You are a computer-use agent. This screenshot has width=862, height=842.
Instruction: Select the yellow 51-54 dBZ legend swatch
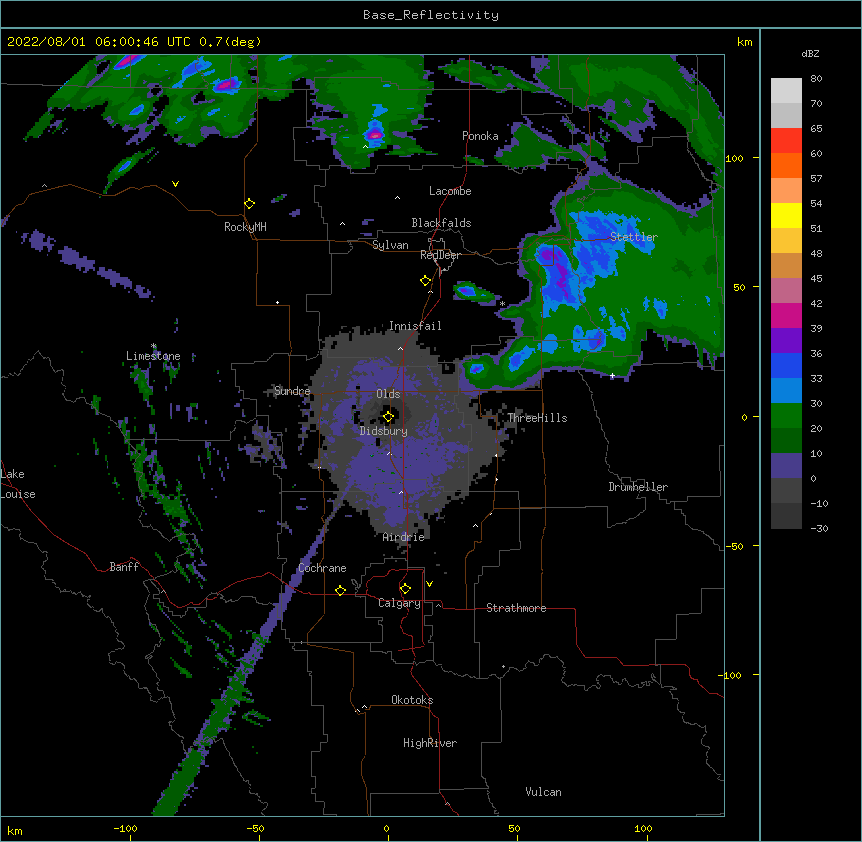[x=786, y=216]
